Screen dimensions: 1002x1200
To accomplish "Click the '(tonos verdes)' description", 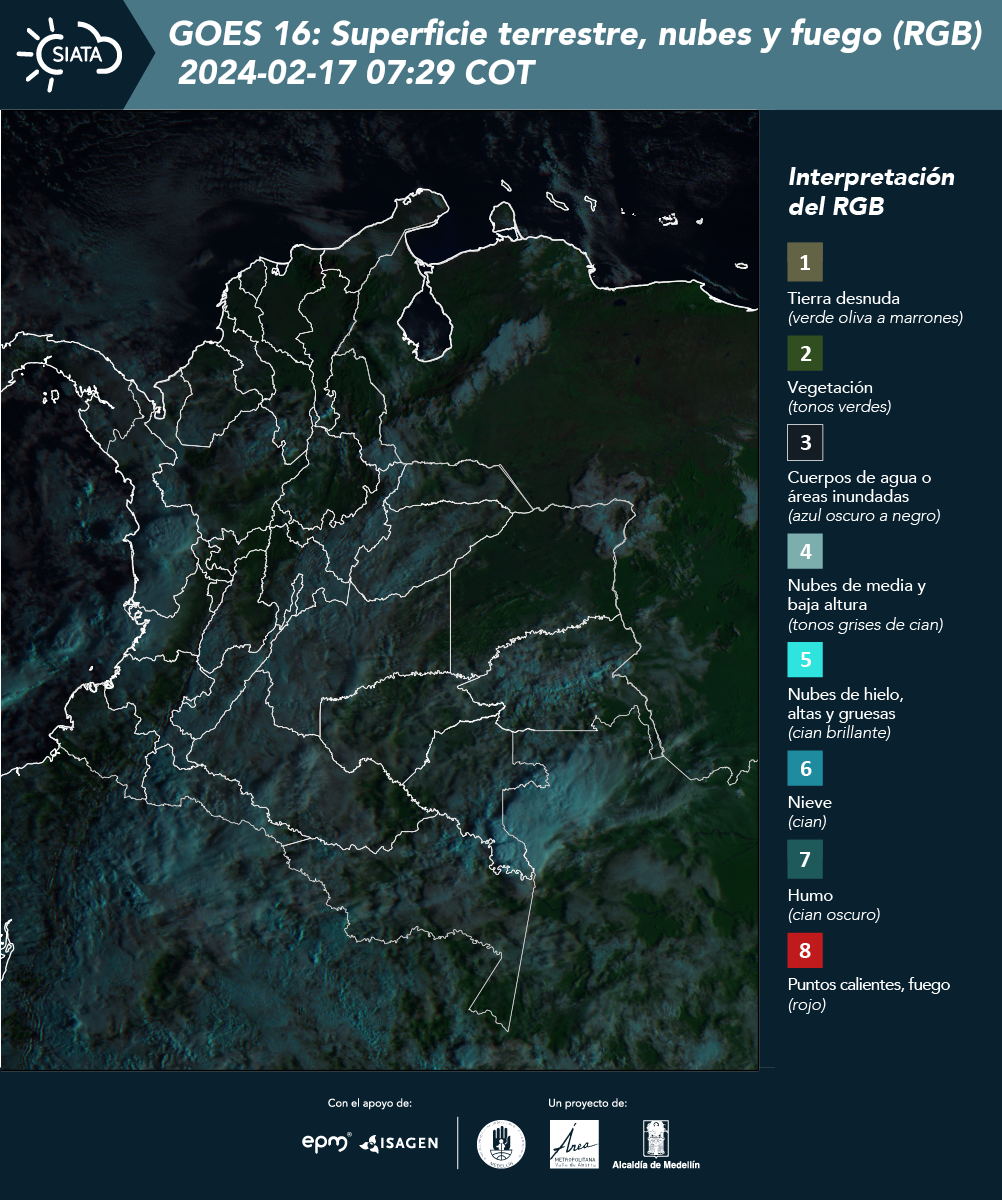I will tap(839, 407).
